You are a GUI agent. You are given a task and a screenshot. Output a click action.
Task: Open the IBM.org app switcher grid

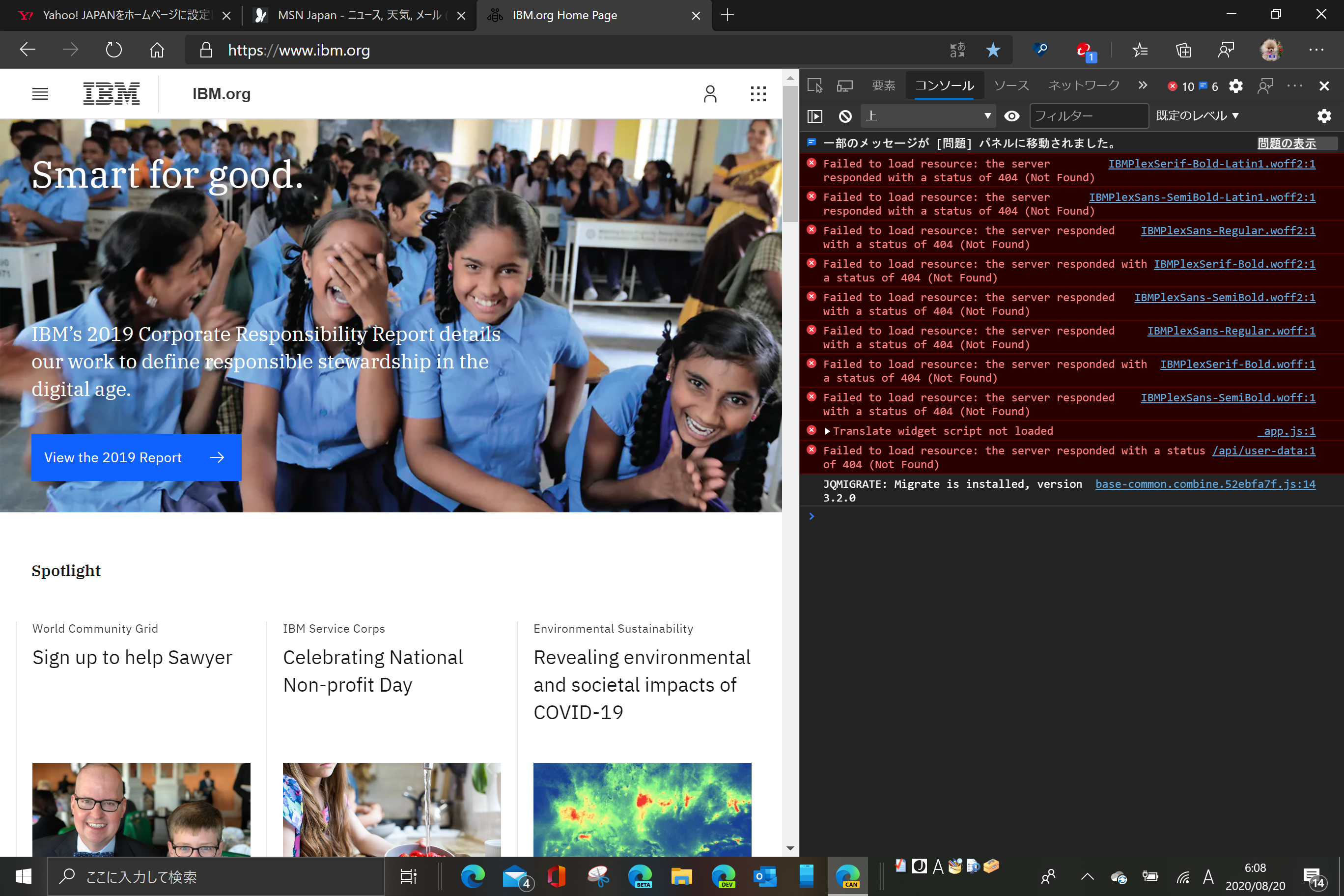pos(757,94)
